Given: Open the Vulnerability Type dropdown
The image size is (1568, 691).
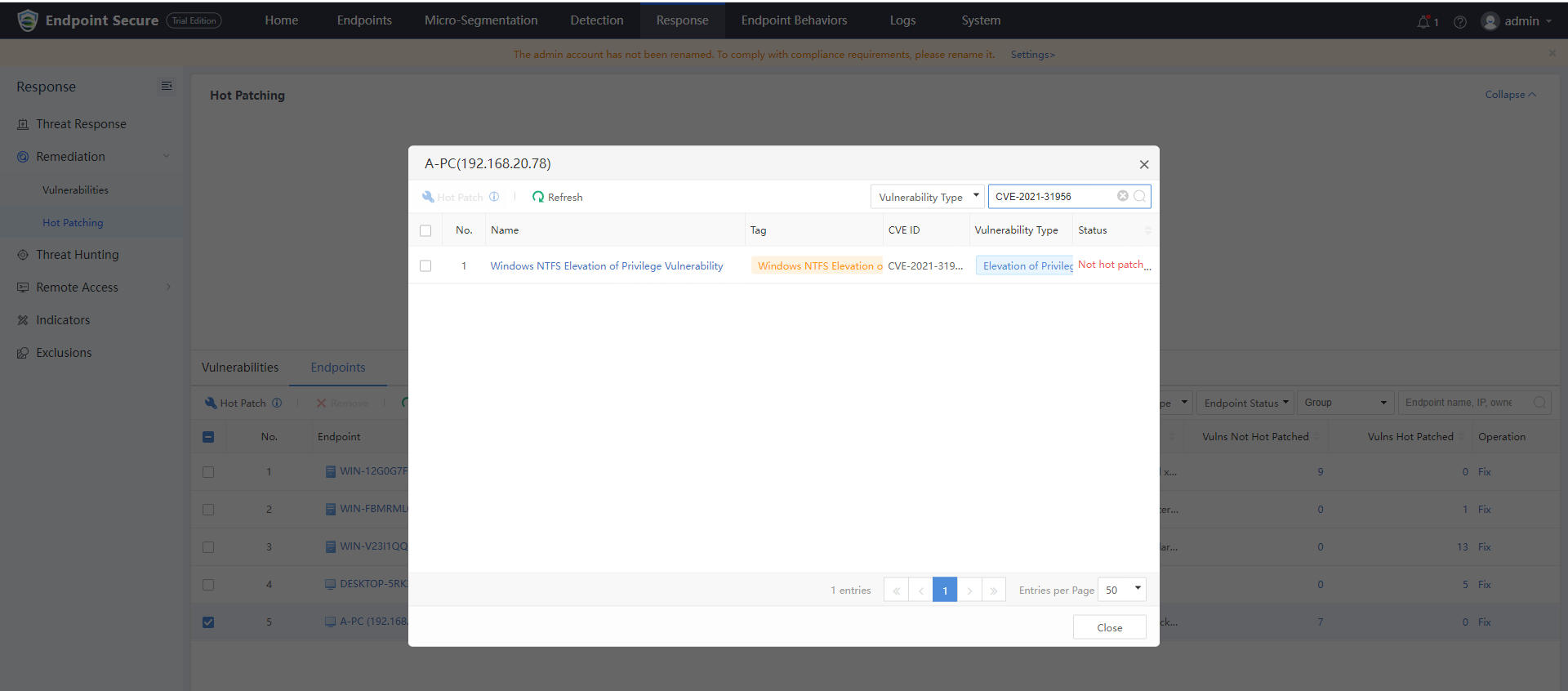Looking at the screenshot, I should (x=928, y=197).
